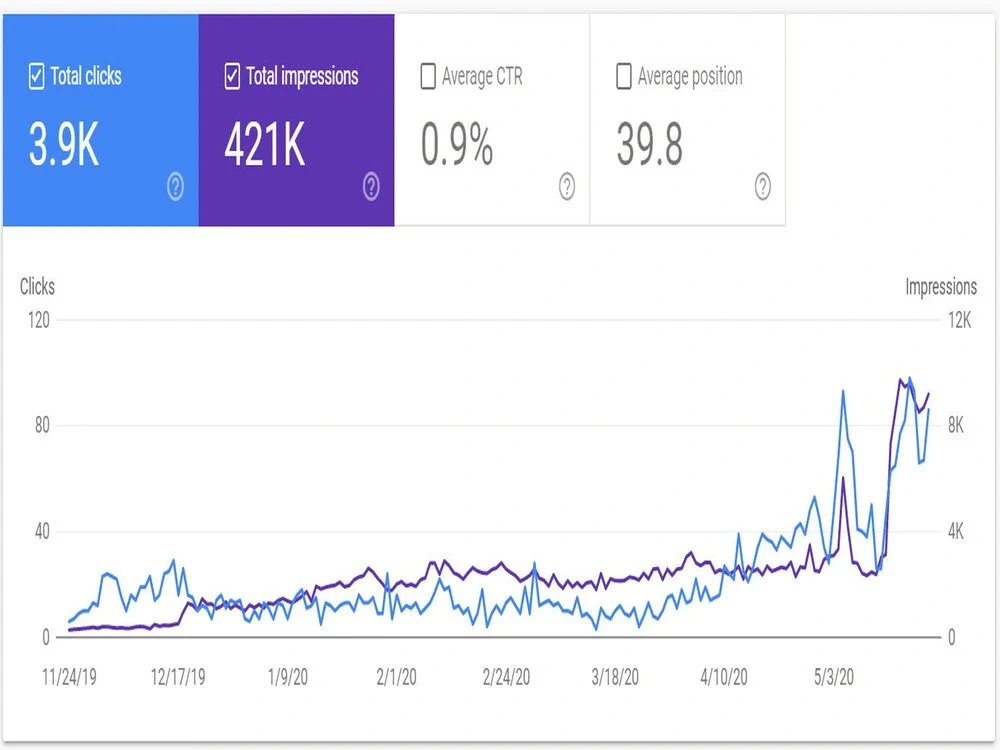The width and height of the screenshot is (1000, 750).
Task: Click the 421K total impressions value
Action: coord(265,145)
